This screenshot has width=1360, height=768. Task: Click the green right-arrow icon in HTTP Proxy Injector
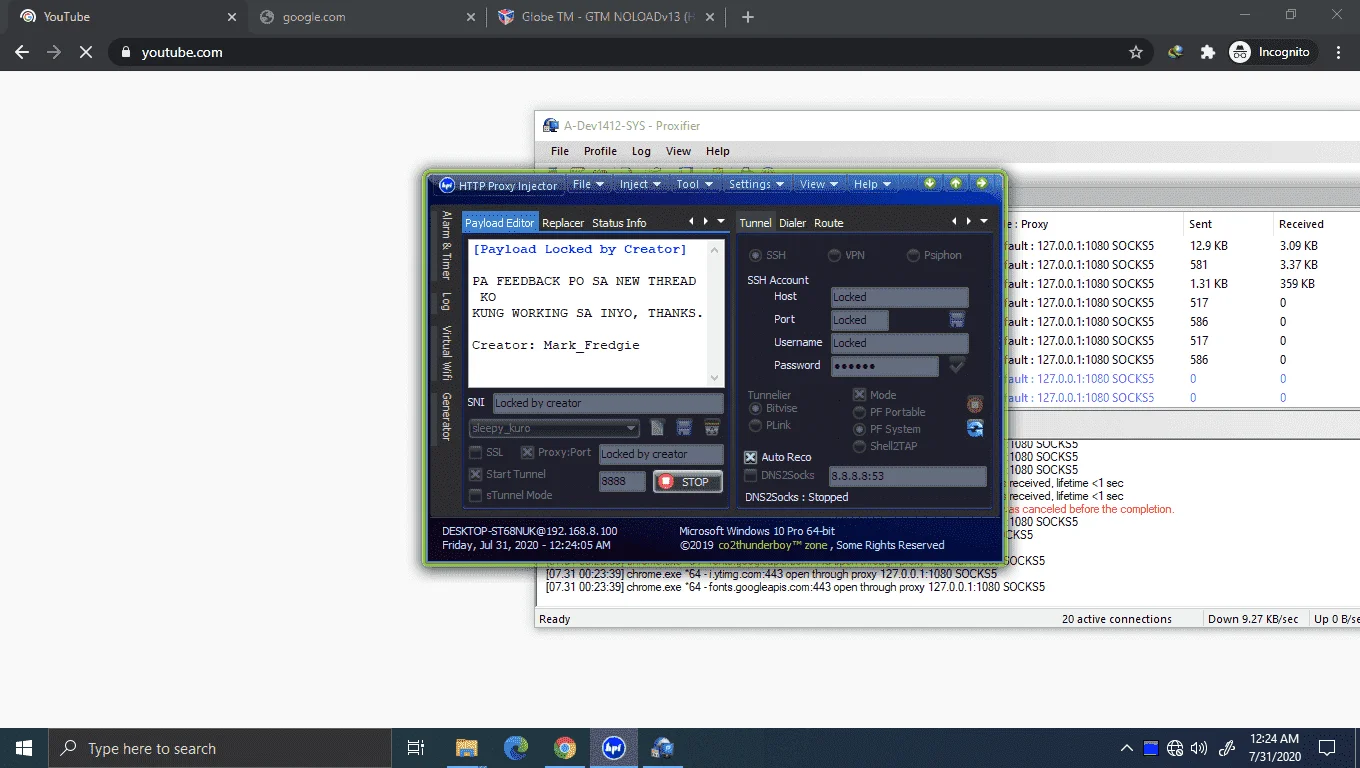982,184
